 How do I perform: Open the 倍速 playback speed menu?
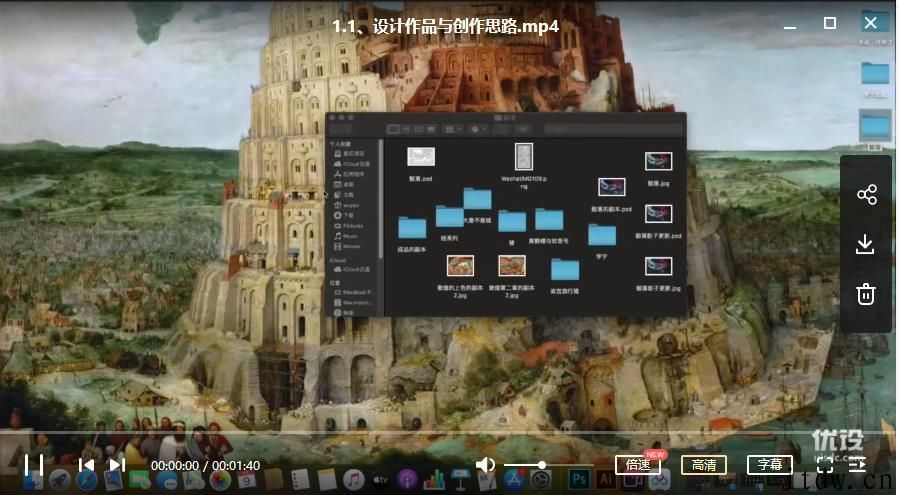(638, 465)
